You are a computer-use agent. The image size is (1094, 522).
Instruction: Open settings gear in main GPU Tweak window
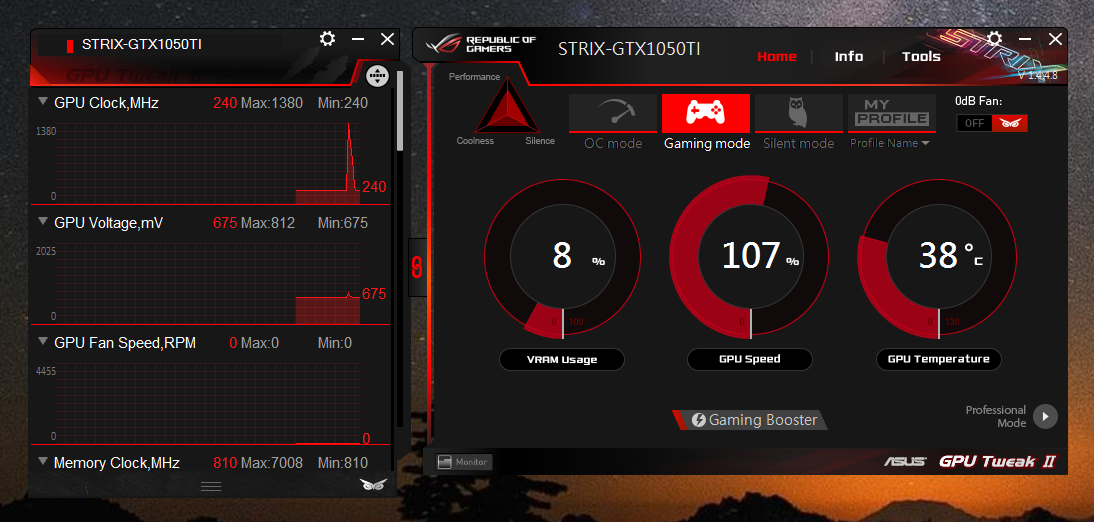(x=994, y=38)
